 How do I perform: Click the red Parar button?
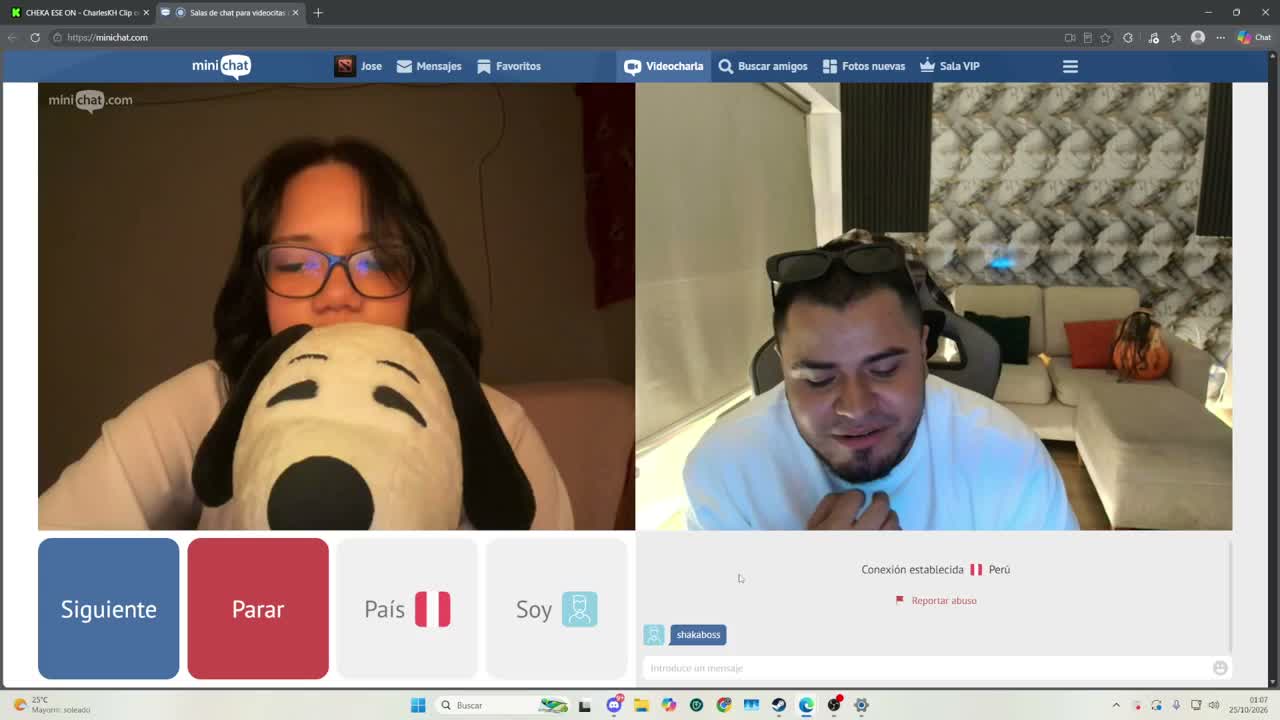(258, 609)
